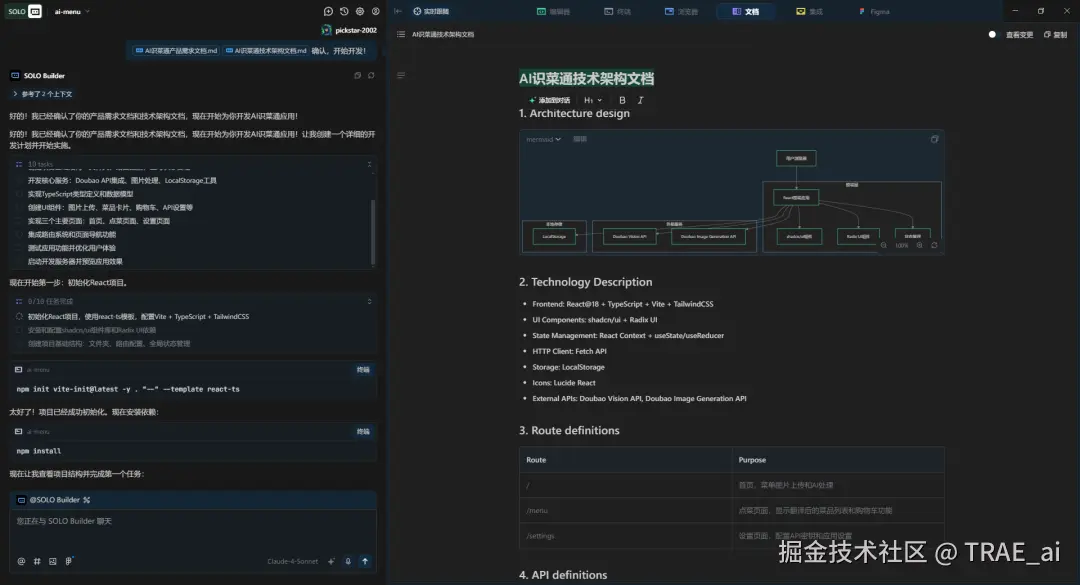The height and width of the screenshot is (585, 1080).
Task: Click the @ mention icon in chat input
Action: tap(21, 561)
